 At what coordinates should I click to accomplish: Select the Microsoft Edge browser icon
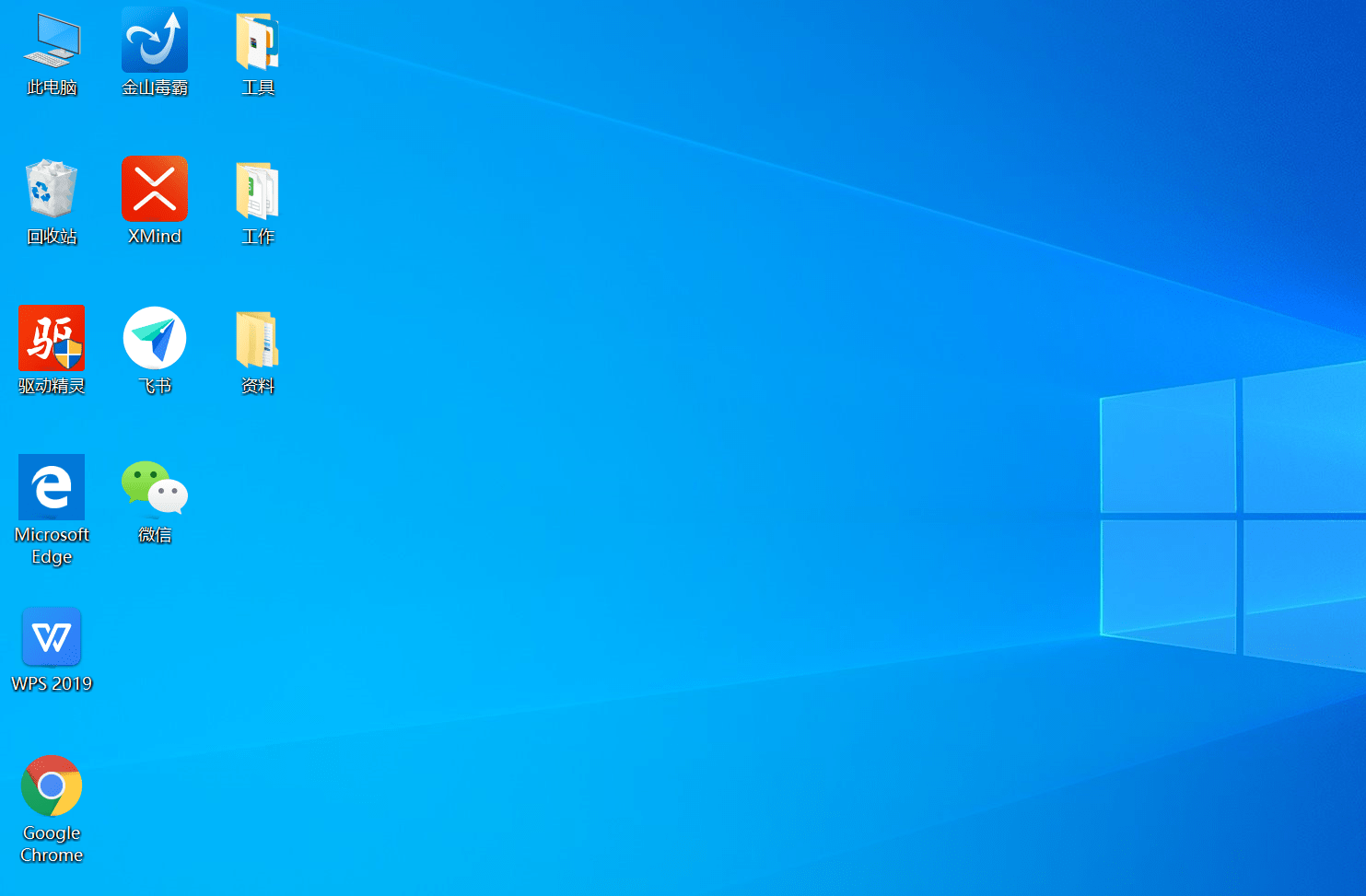point(52,487)
